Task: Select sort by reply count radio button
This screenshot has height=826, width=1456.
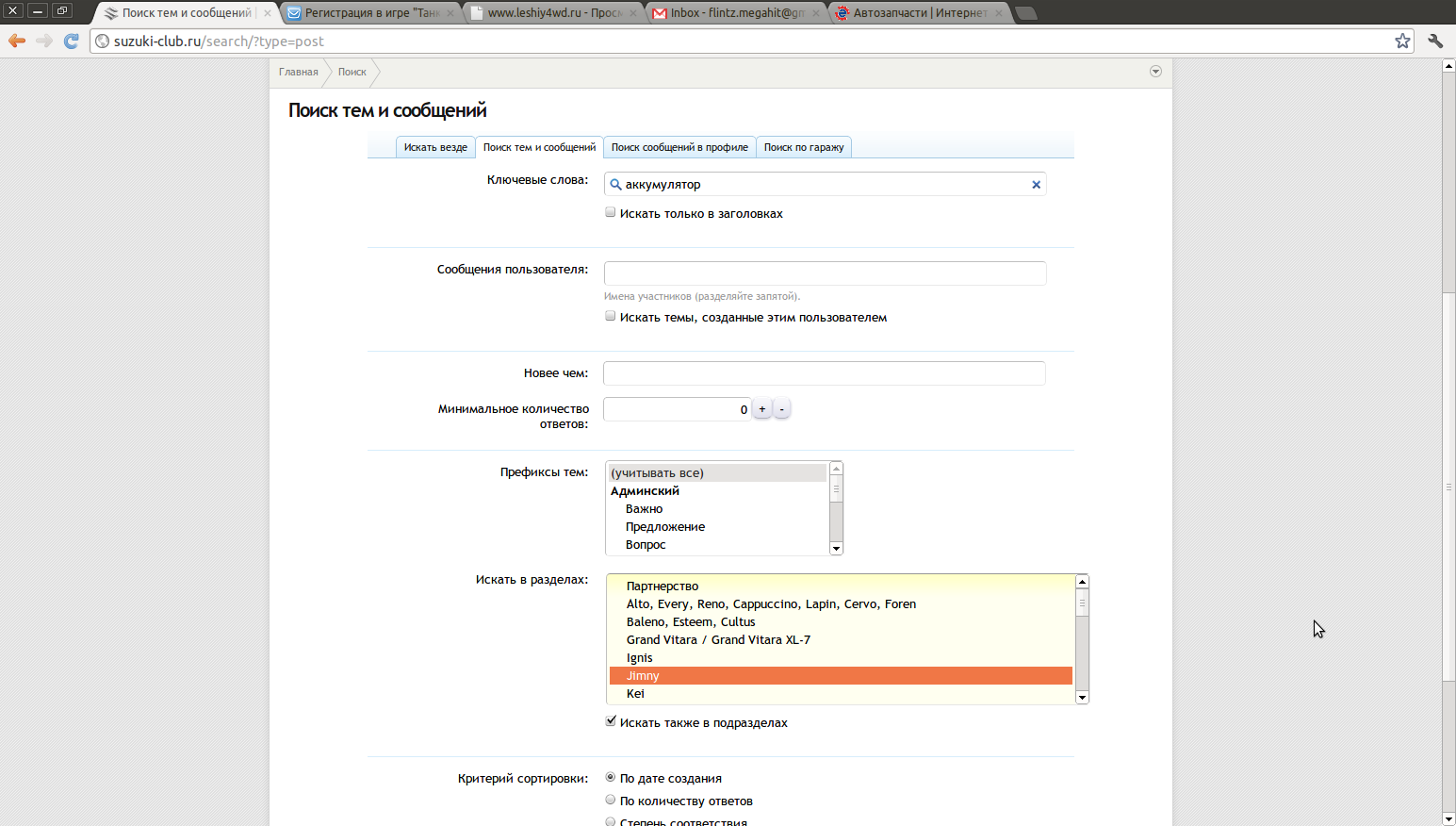Action: pos(611,800)
